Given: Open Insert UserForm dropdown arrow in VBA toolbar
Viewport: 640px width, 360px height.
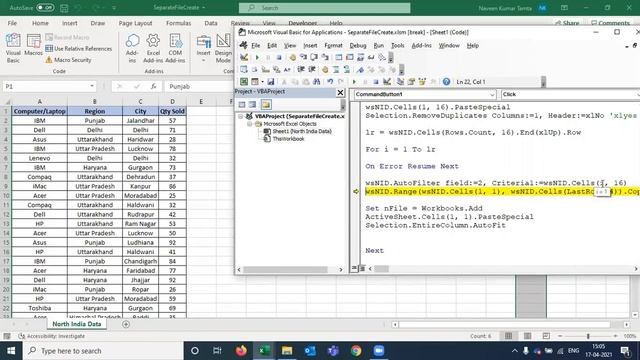Looking at the screenshot, I should 262,82.
